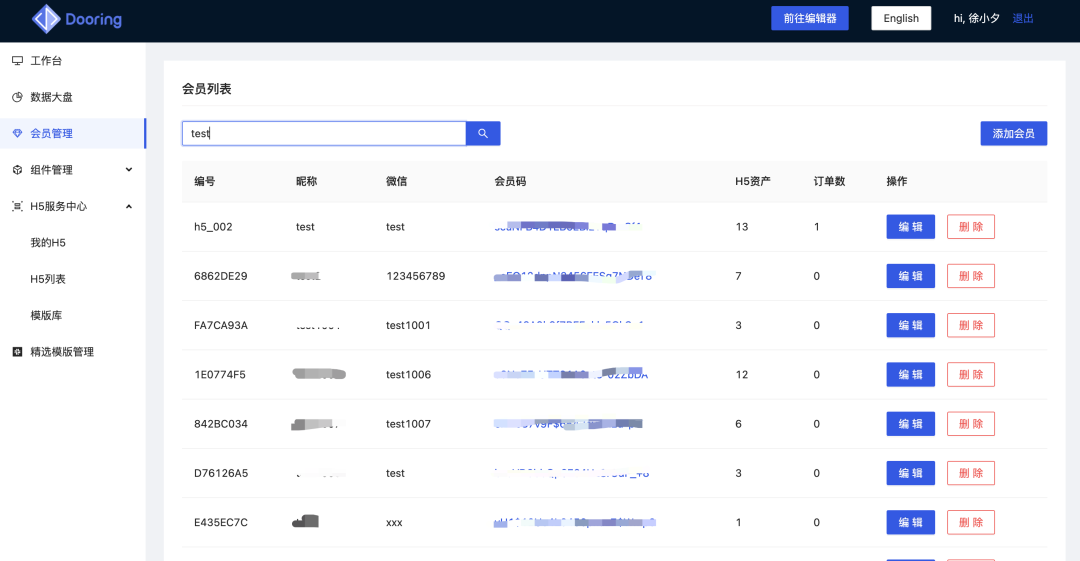Edit member 842BC034
The width and height of the screenshot is (1080, 561).
point(911,424)
